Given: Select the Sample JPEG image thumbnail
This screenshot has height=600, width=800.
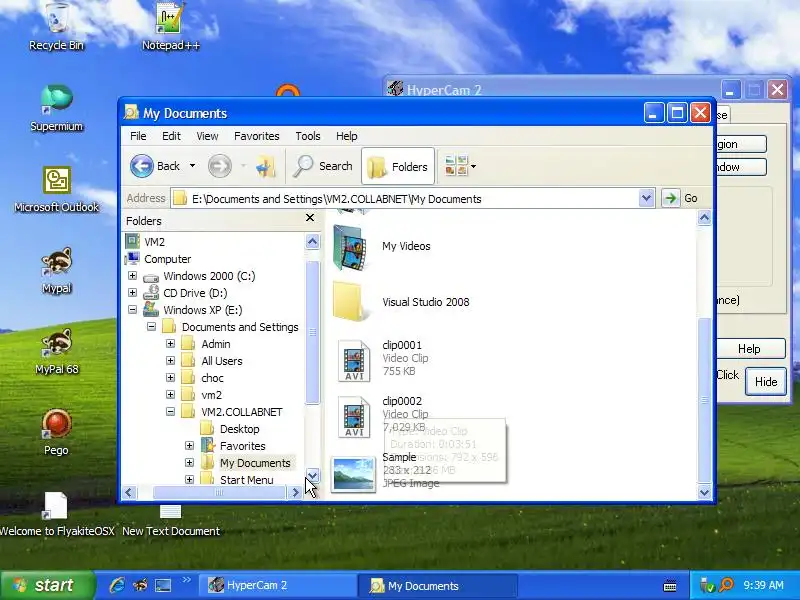Looking at the screenshot, I should point(353,474).
